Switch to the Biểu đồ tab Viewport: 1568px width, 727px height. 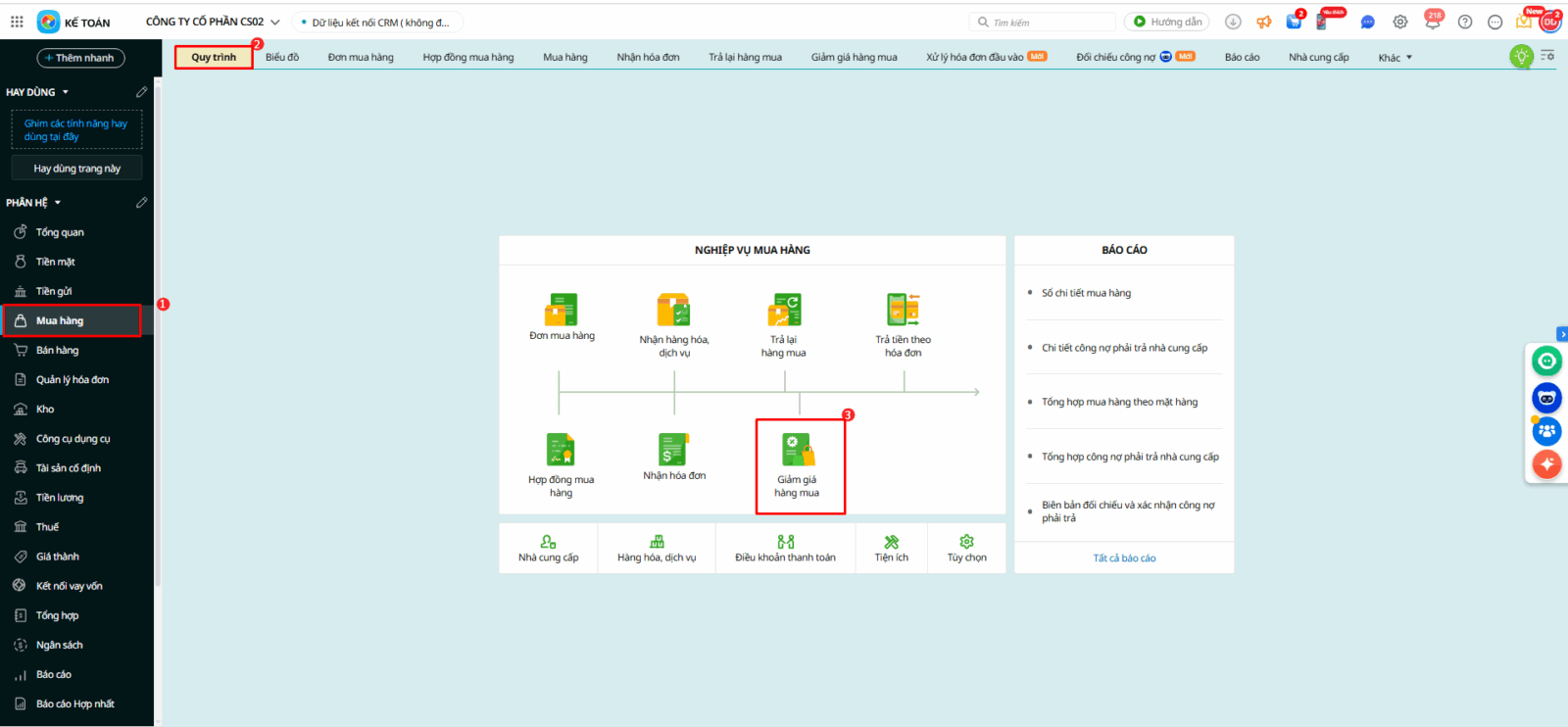[x=282, y=58]
